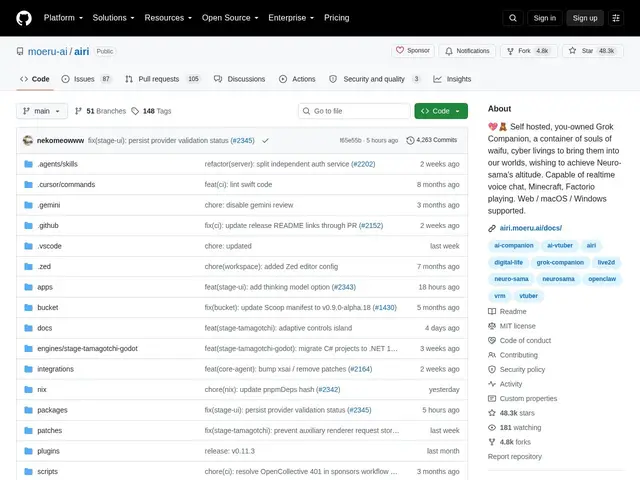640x480 pixels.
Task: Select the vtuber topic tag
Action: pyautogui.click(x=528, y=296)
